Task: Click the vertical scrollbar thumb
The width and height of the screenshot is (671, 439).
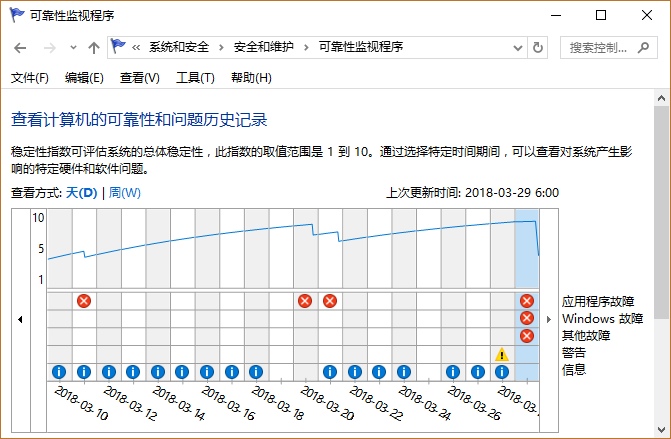Action: [661, 212]
